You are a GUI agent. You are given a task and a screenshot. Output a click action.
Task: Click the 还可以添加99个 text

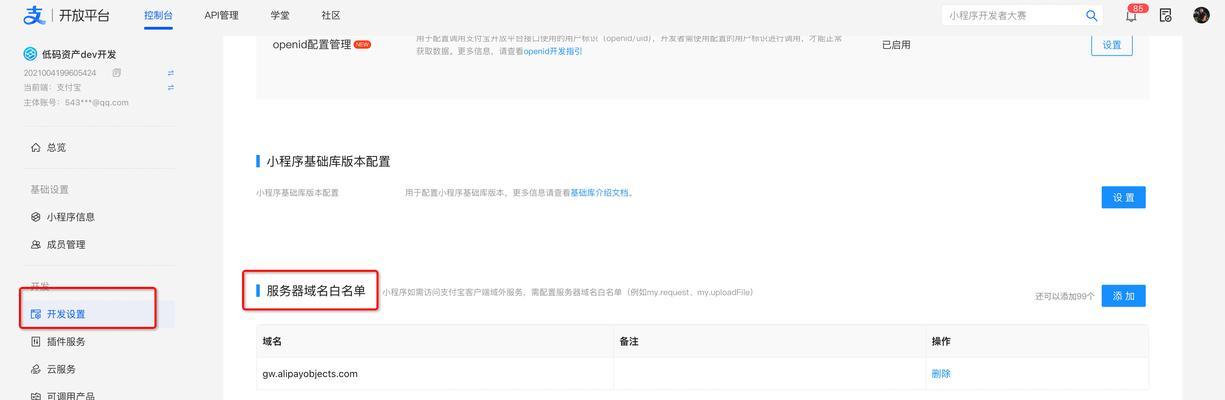pos(1065,297)
